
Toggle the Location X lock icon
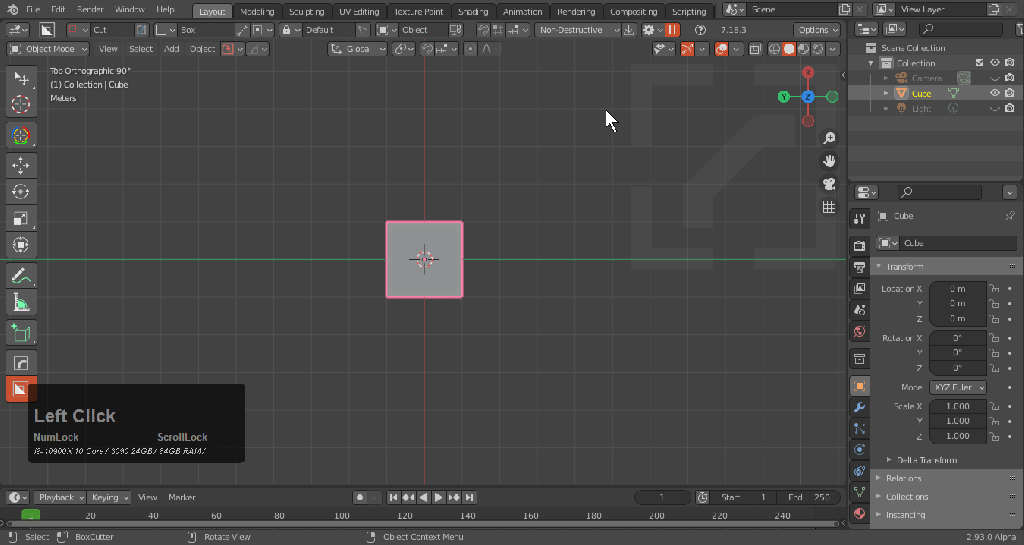[x=994, y=288]
